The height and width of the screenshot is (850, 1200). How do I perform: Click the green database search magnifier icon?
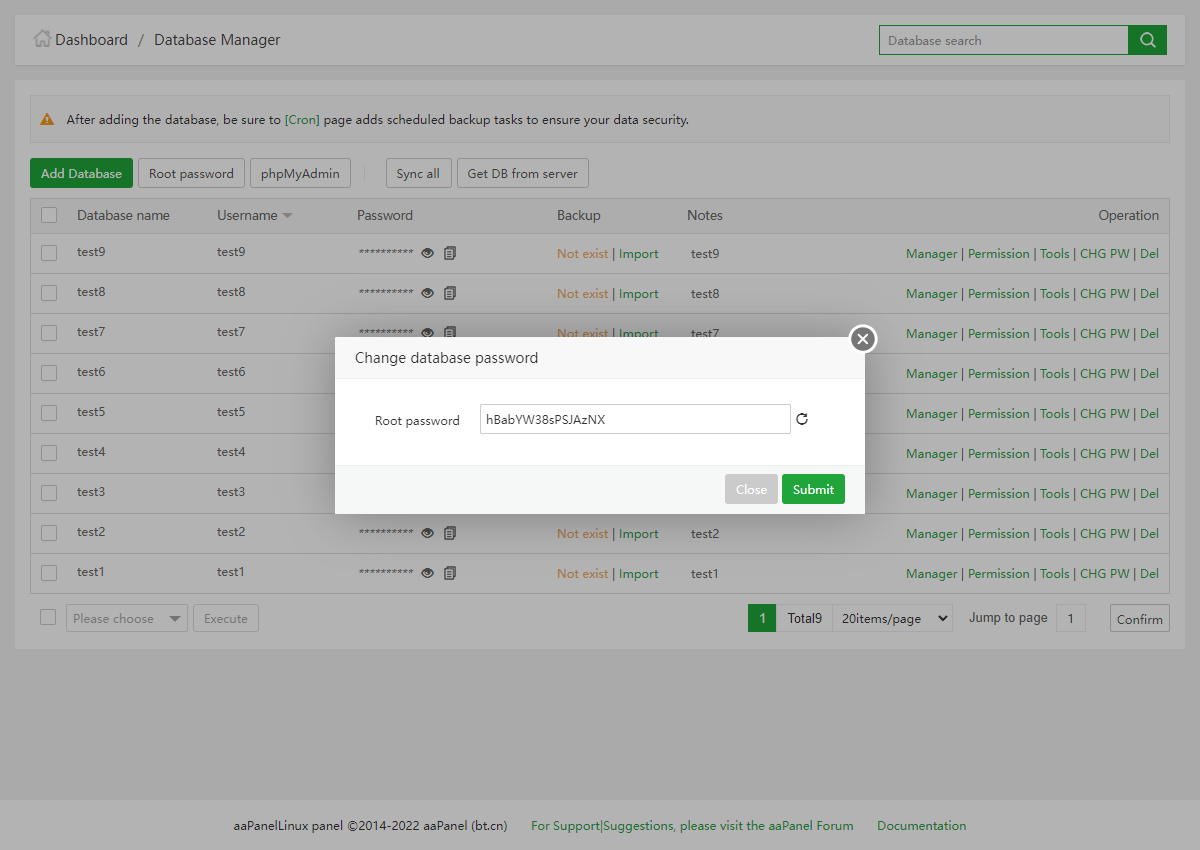(1147, 40)
